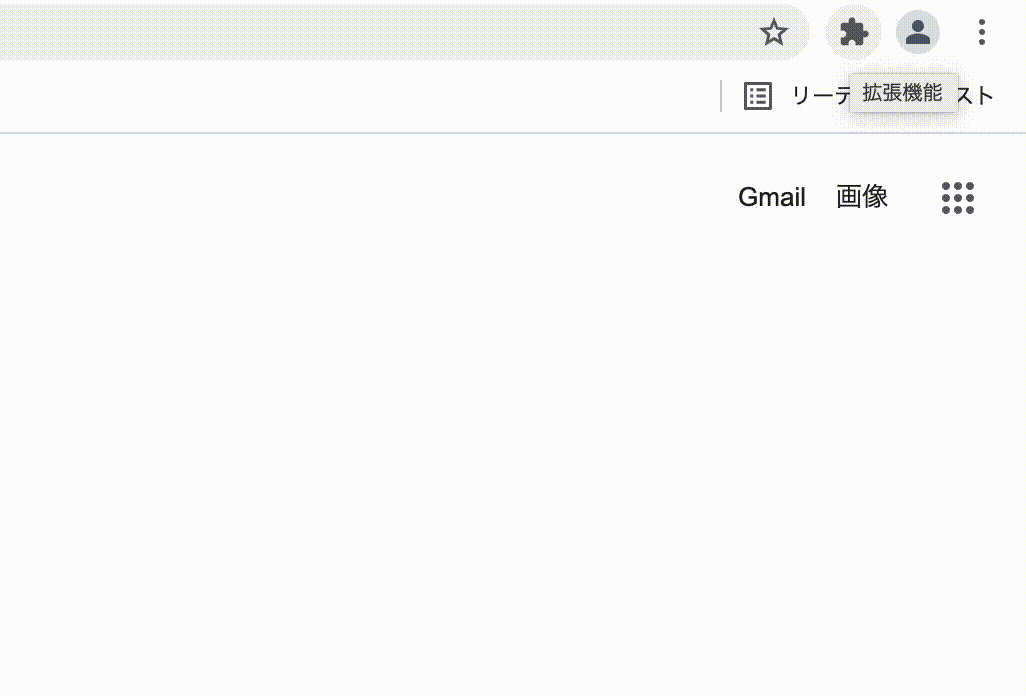Screen dimensions: 1026x696
Task: Click the reading list icon in bookmarks bar
Action: tap(758, 96)
